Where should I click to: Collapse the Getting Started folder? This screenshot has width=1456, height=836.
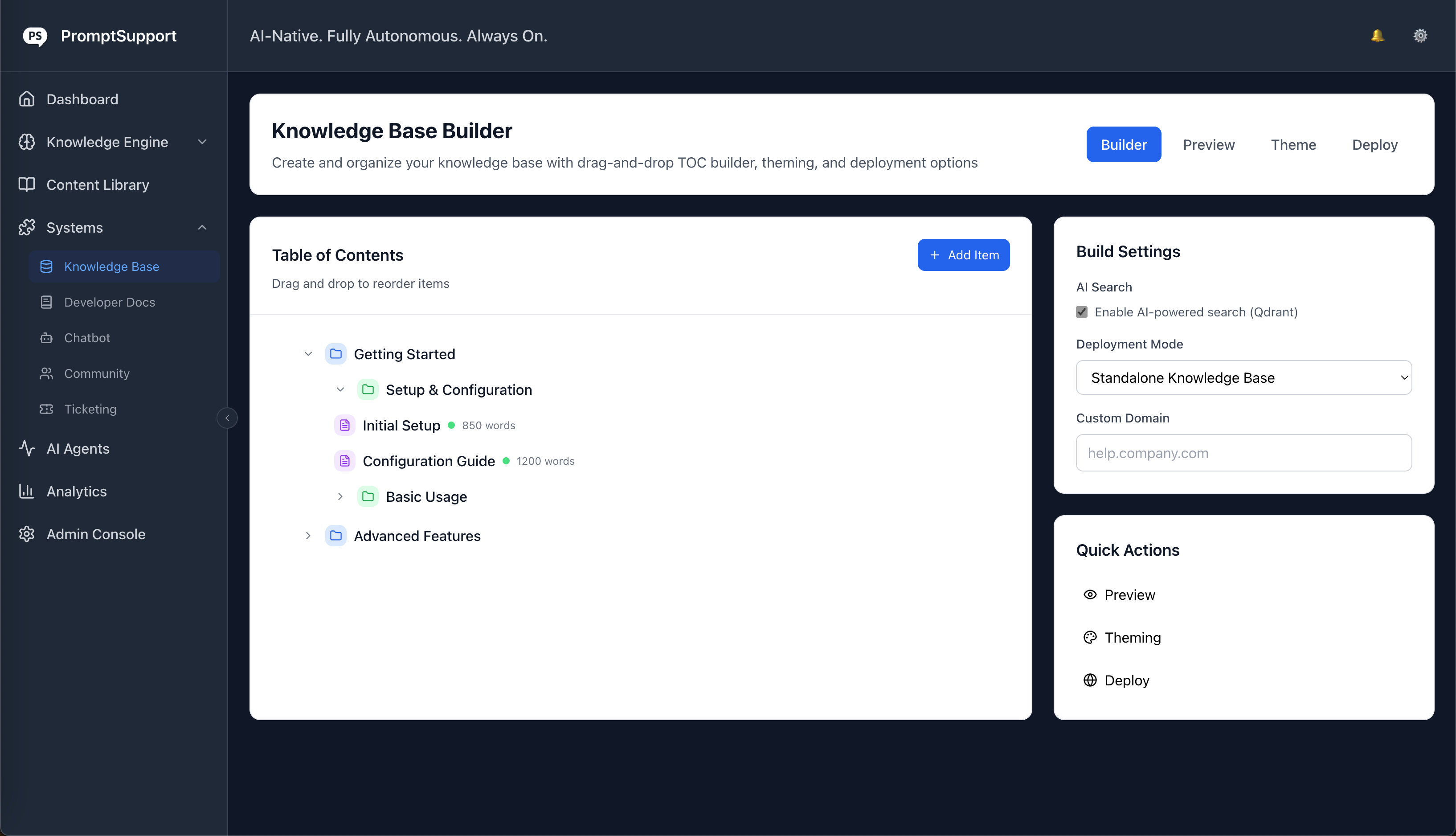coord(308,354)
